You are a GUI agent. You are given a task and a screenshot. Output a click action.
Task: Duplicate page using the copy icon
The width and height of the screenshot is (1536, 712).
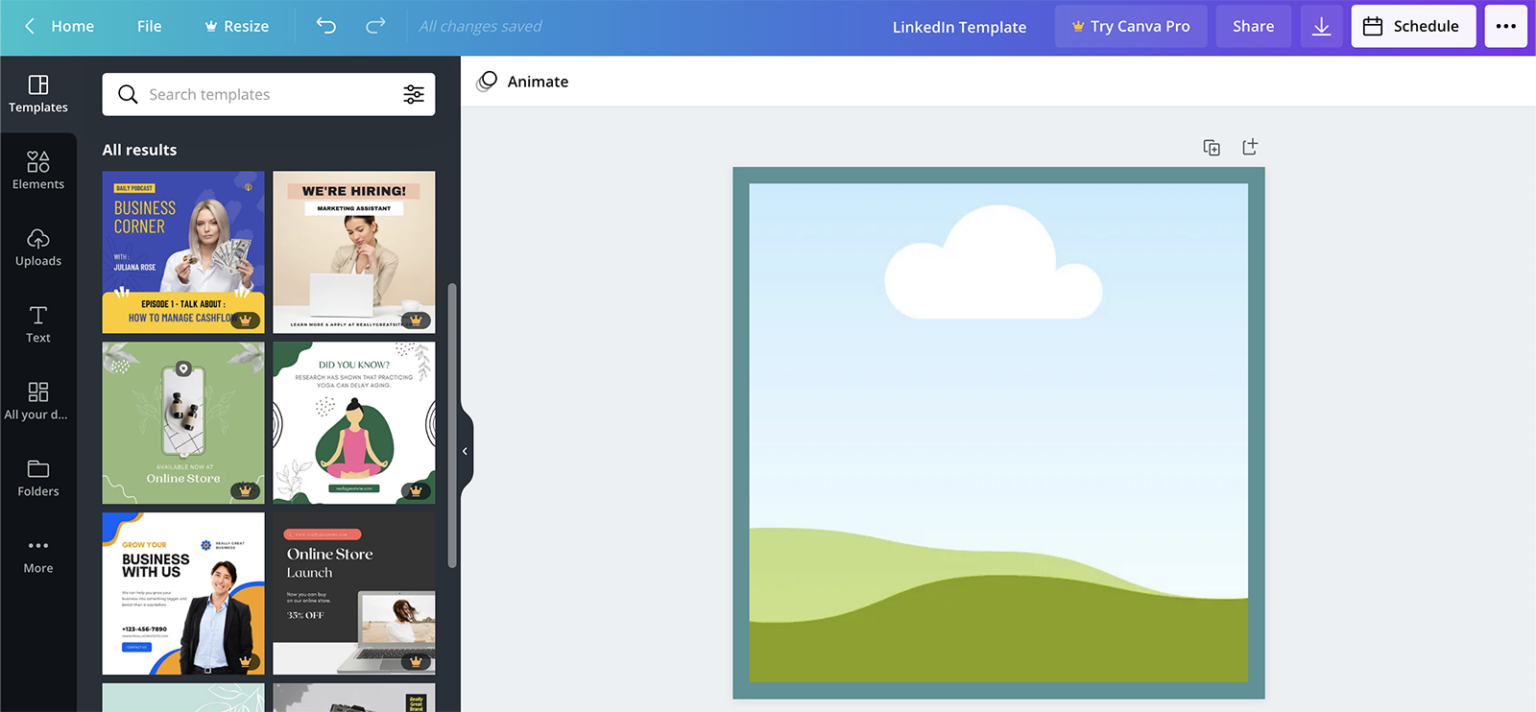coord(1211,148)
